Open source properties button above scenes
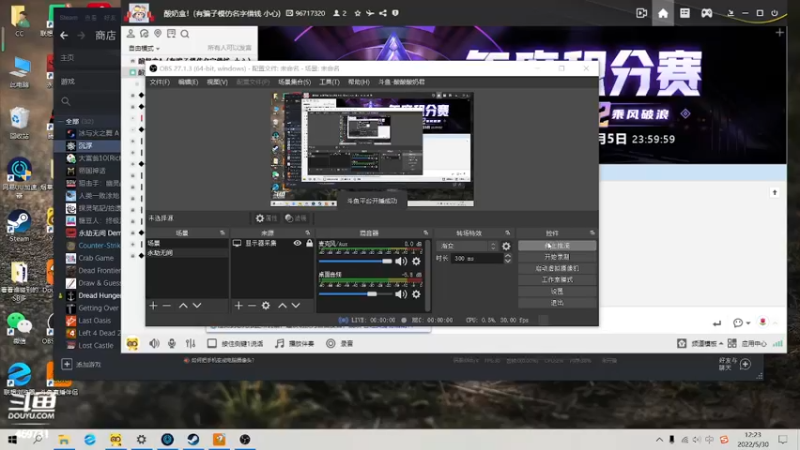Screen dimensions: 800x450 [266, 218]
